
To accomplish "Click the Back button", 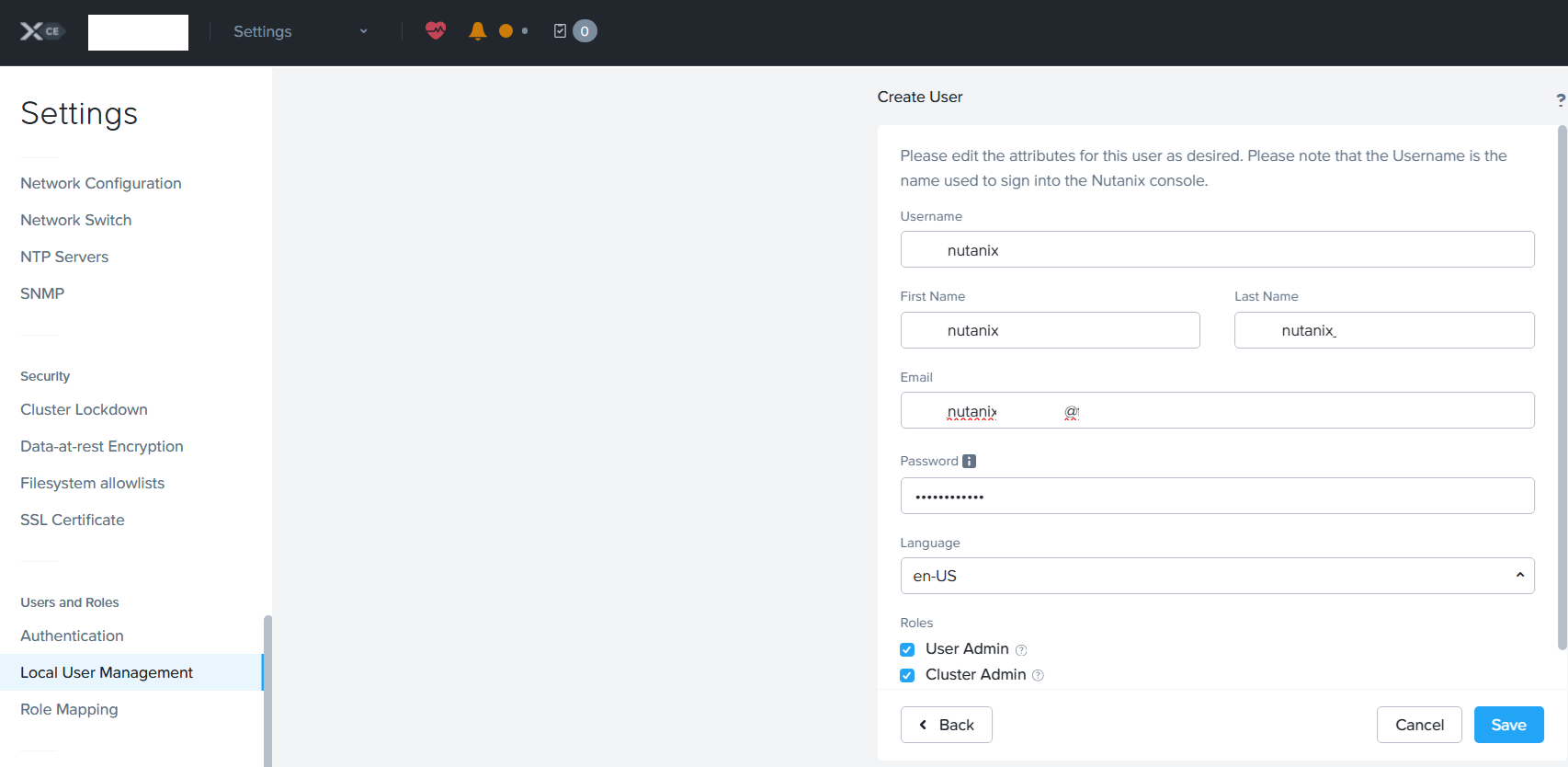I will [x=946, y=725].
